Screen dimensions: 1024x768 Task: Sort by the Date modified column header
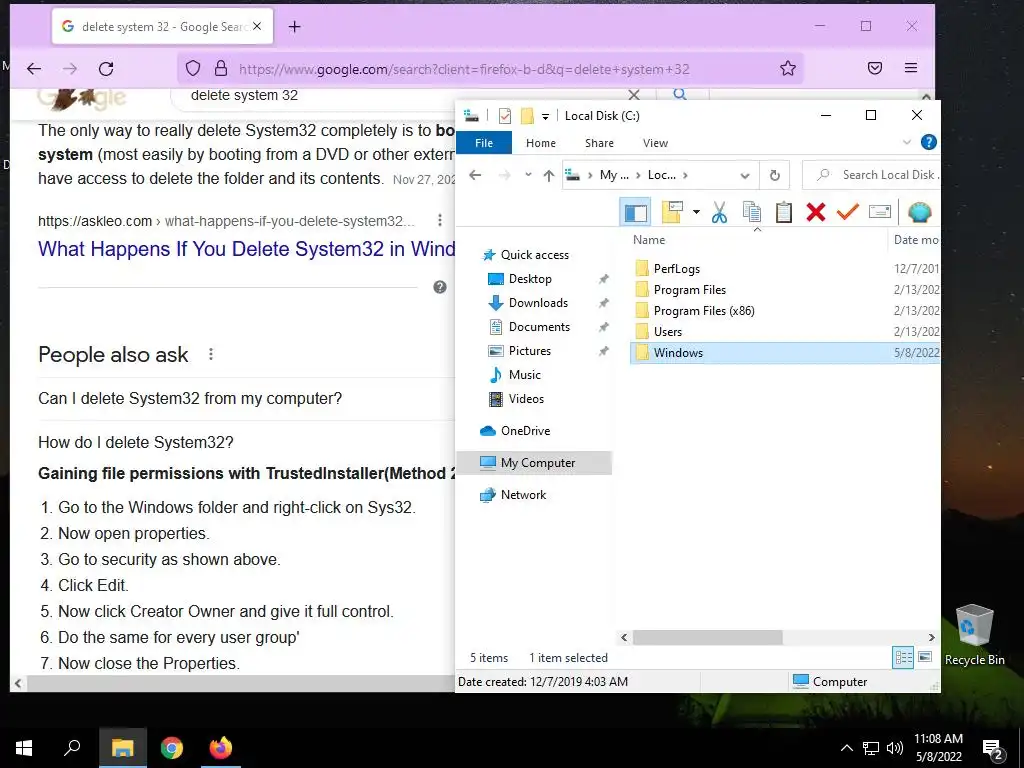coord(916,240)
